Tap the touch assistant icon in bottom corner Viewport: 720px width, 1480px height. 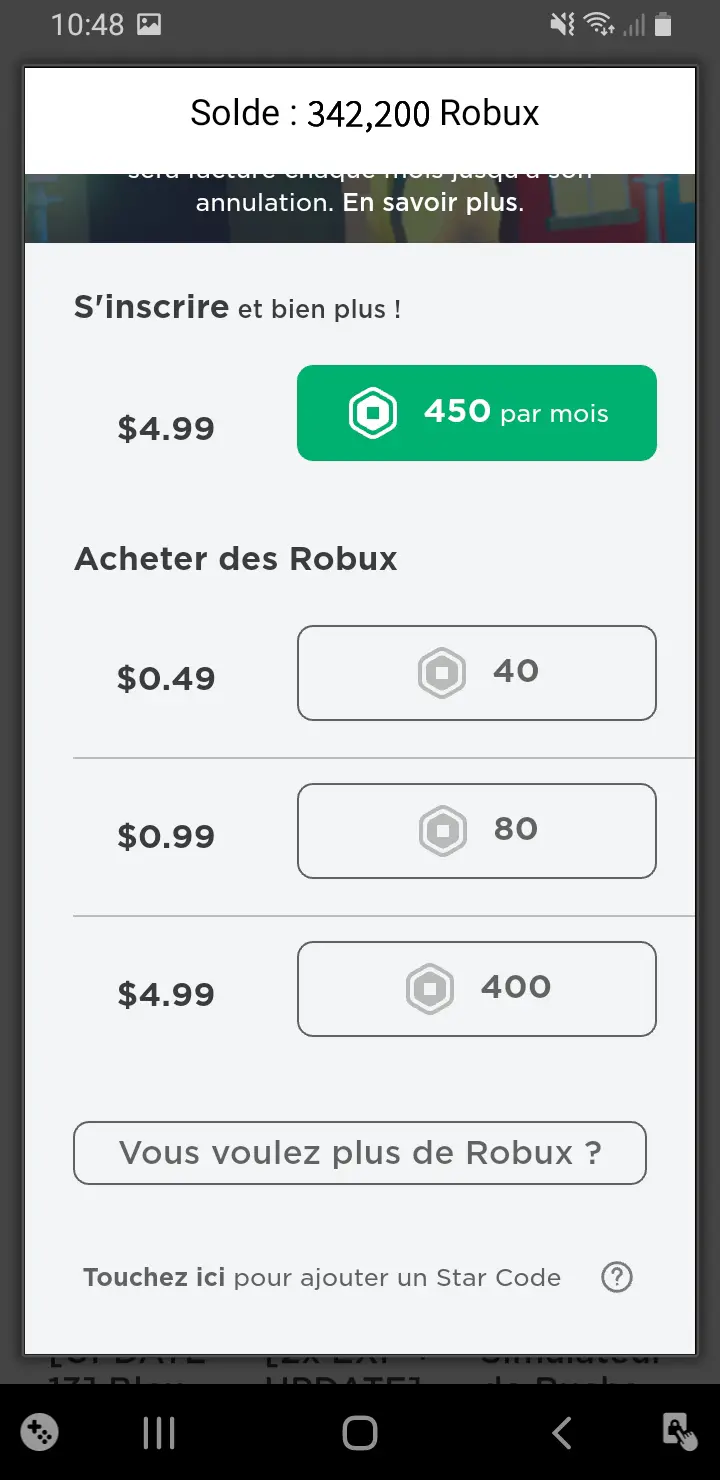coord(680,1432)
